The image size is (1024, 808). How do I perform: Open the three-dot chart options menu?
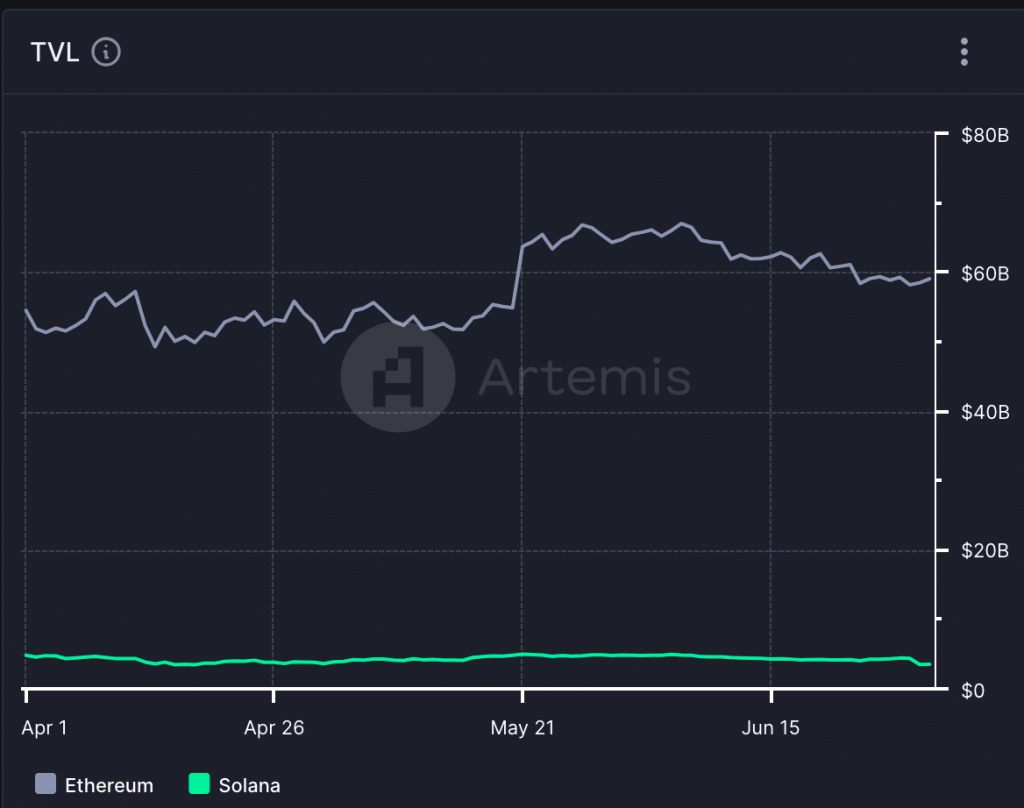tap(964, 52)
